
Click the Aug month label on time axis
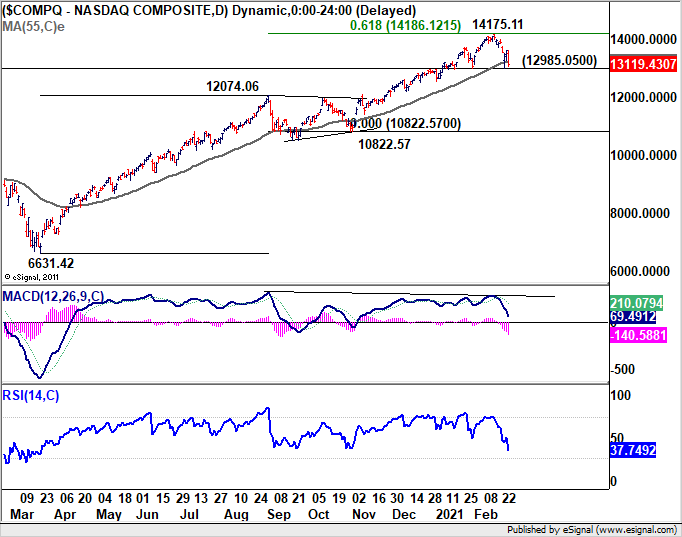click(x=236, y=514)
